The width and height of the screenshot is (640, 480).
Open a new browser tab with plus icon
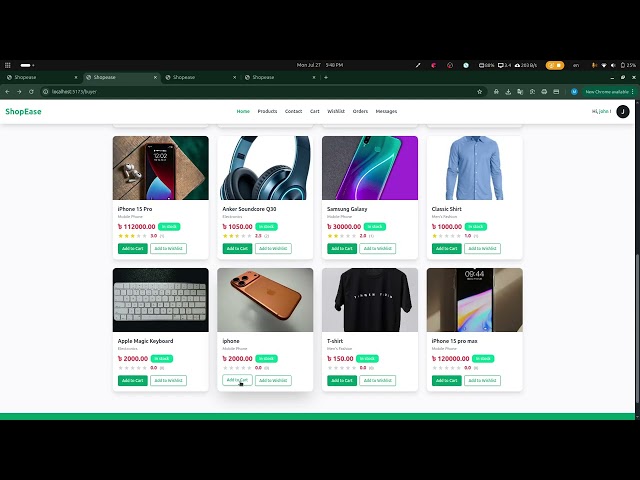[326, 77]
